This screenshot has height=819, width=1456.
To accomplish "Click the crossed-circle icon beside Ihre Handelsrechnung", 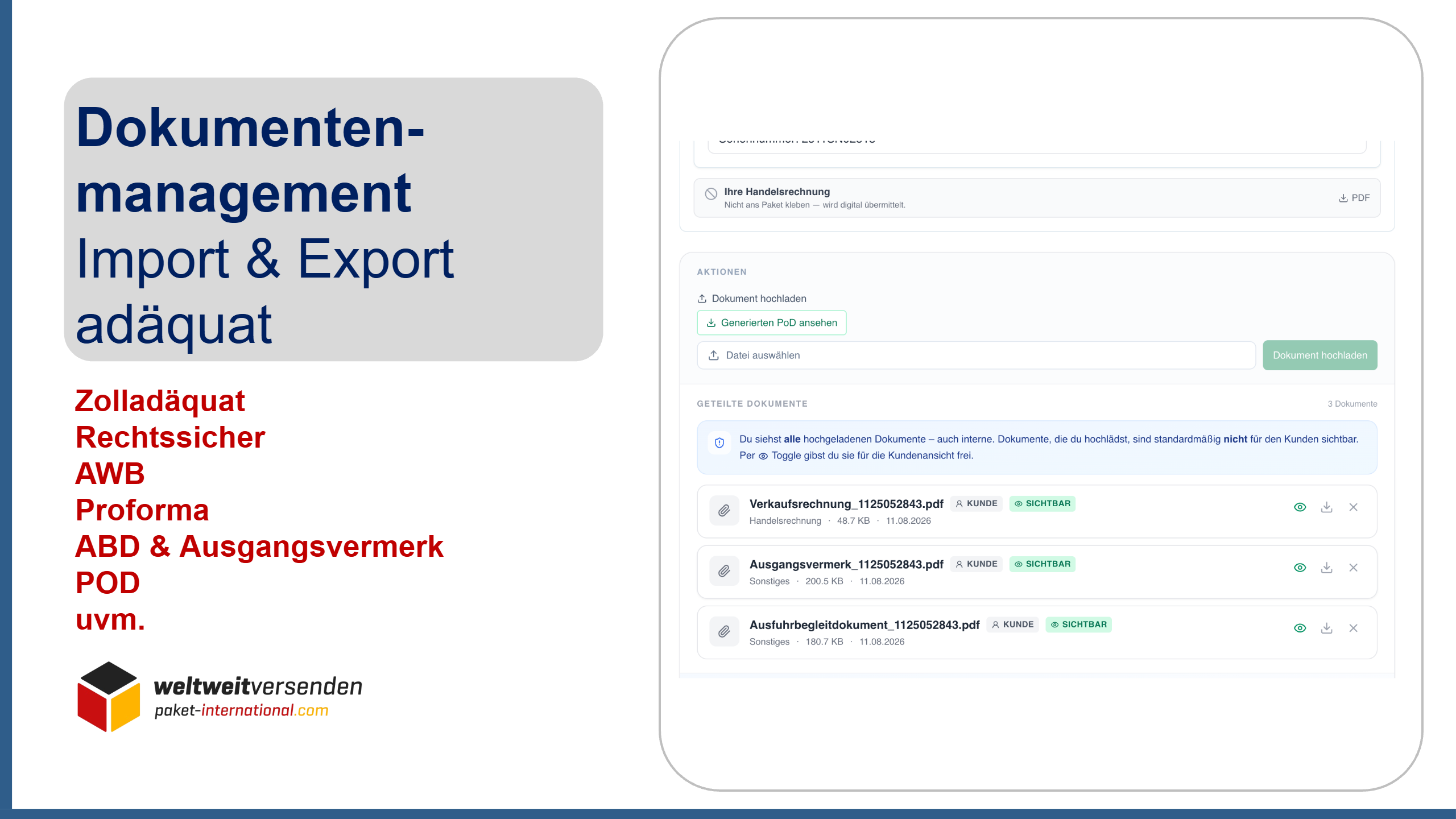I will point(711,194).
